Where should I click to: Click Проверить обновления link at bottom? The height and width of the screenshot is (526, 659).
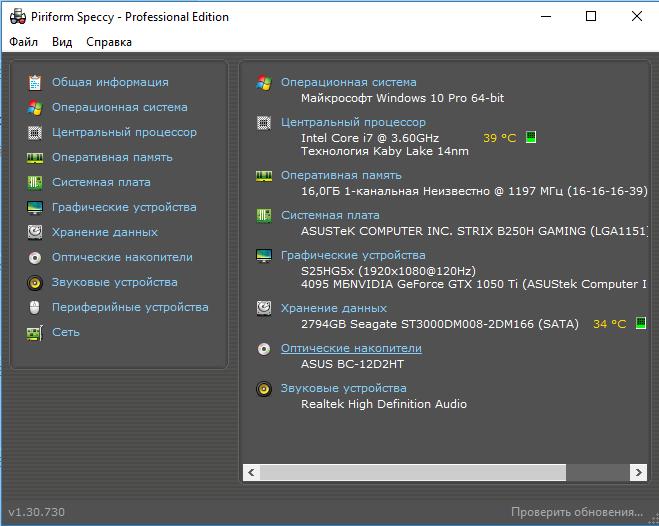click(x=577, y=512)
